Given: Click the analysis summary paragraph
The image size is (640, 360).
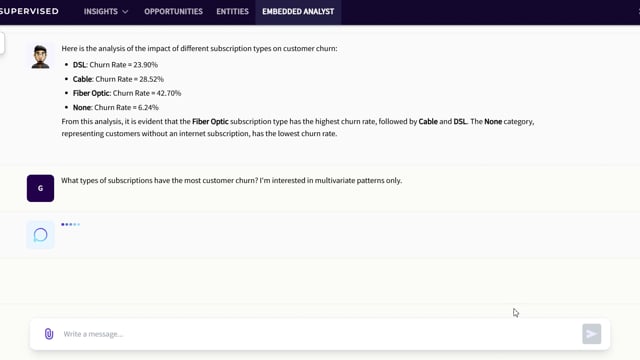Looking at the screenshot, I should tap(298, 127).
